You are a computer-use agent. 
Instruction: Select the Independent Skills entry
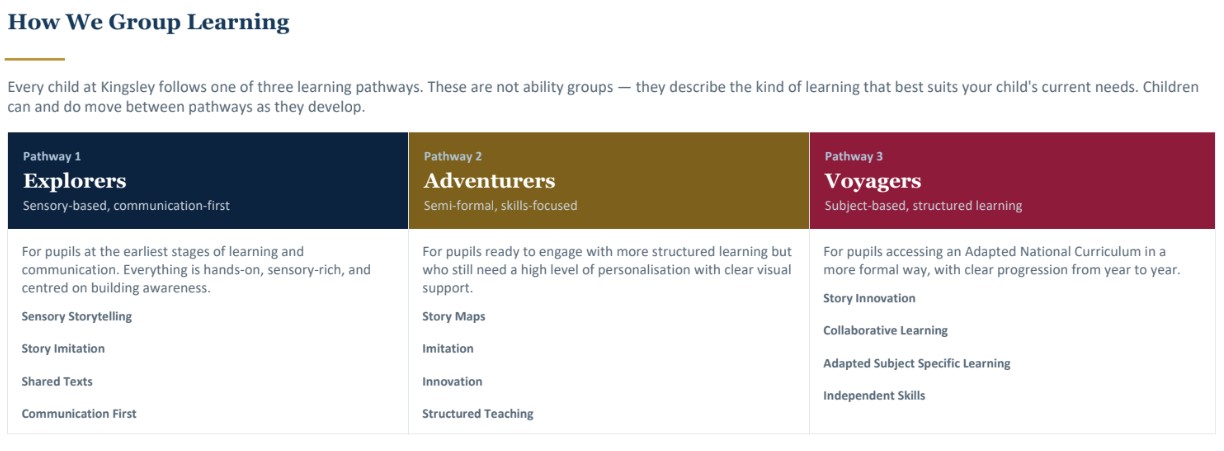874,396
